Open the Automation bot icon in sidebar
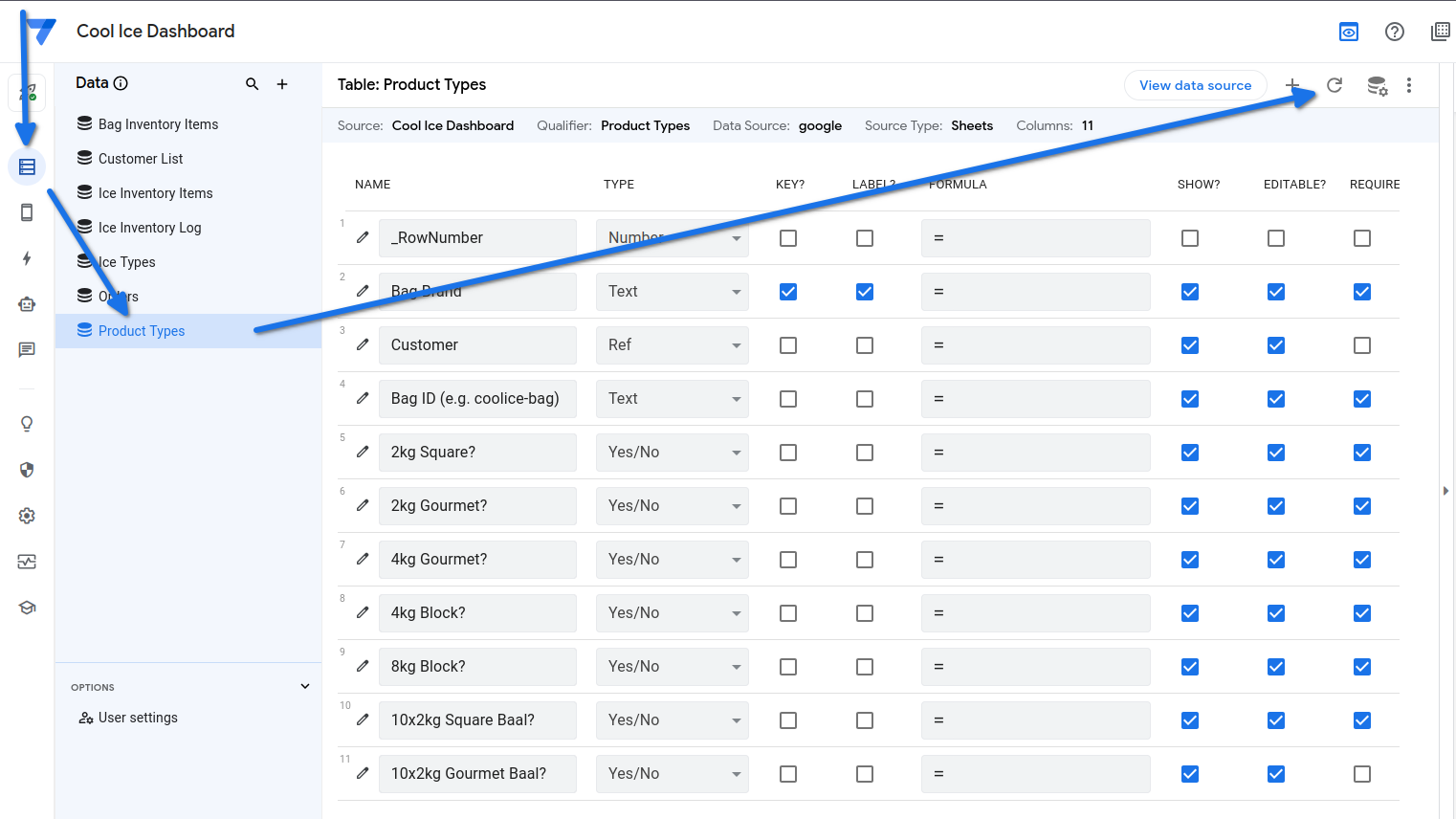The image size is (1456, 819). 27,304
